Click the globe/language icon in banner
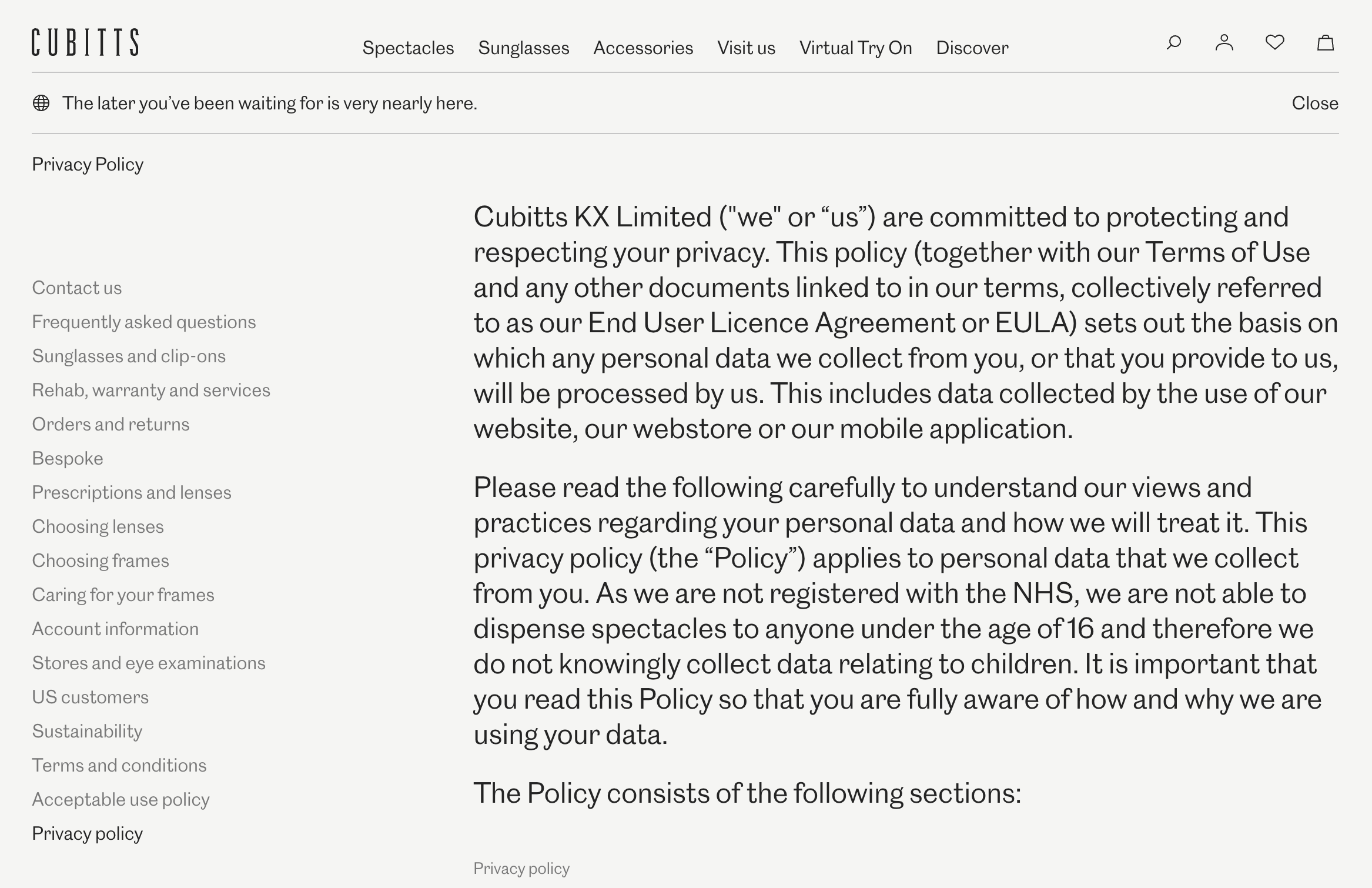The width and height of the screenshot is (1372, 888). point(41,103)
